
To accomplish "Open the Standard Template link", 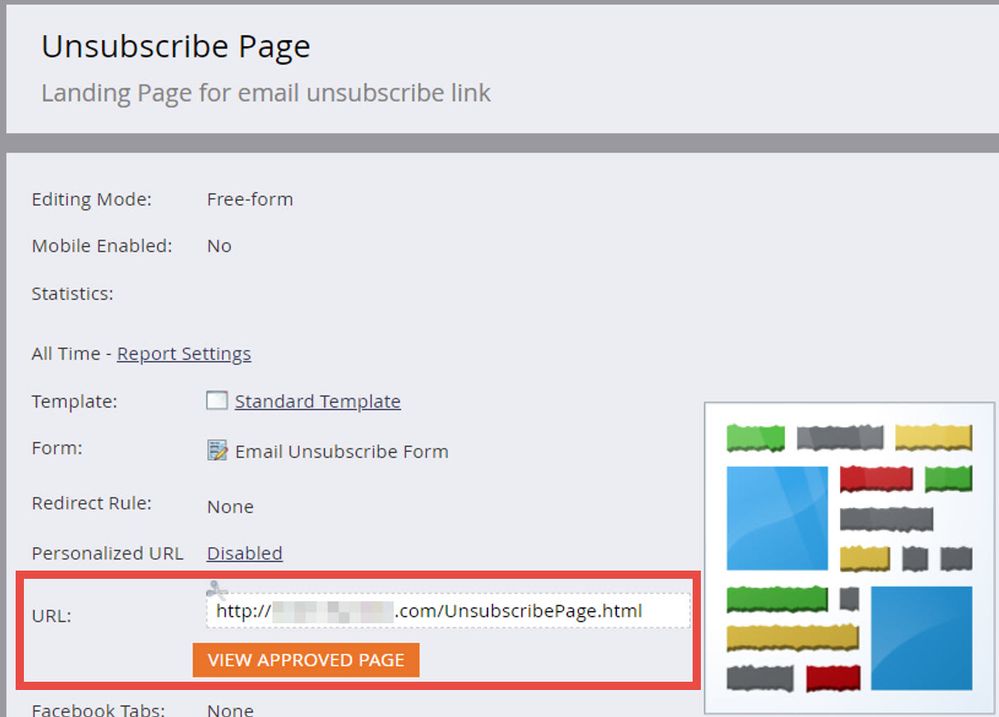I will click(317, 402).
